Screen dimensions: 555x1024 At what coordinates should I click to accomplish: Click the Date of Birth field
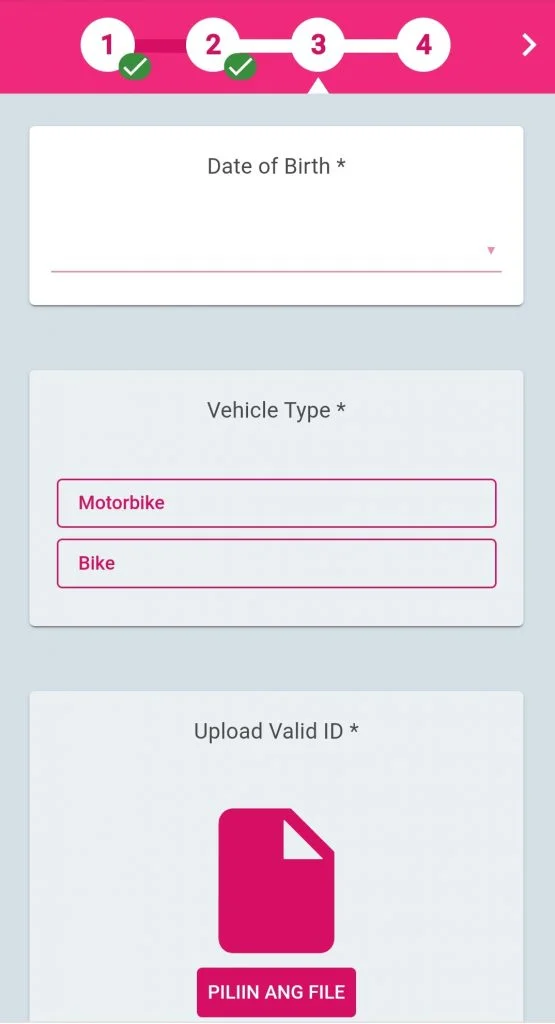coord(276,251)
